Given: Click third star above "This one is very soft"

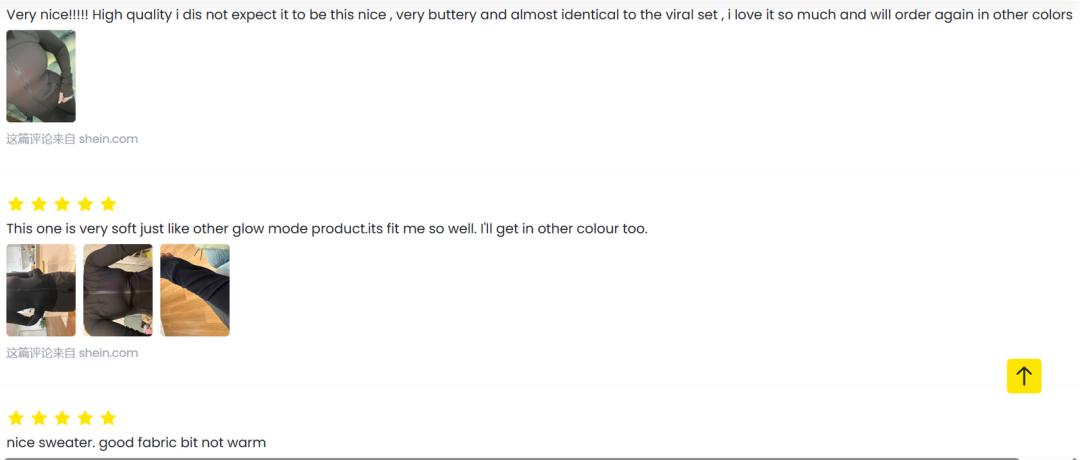Looking at the screenshot, I should [x=62, y=204].
